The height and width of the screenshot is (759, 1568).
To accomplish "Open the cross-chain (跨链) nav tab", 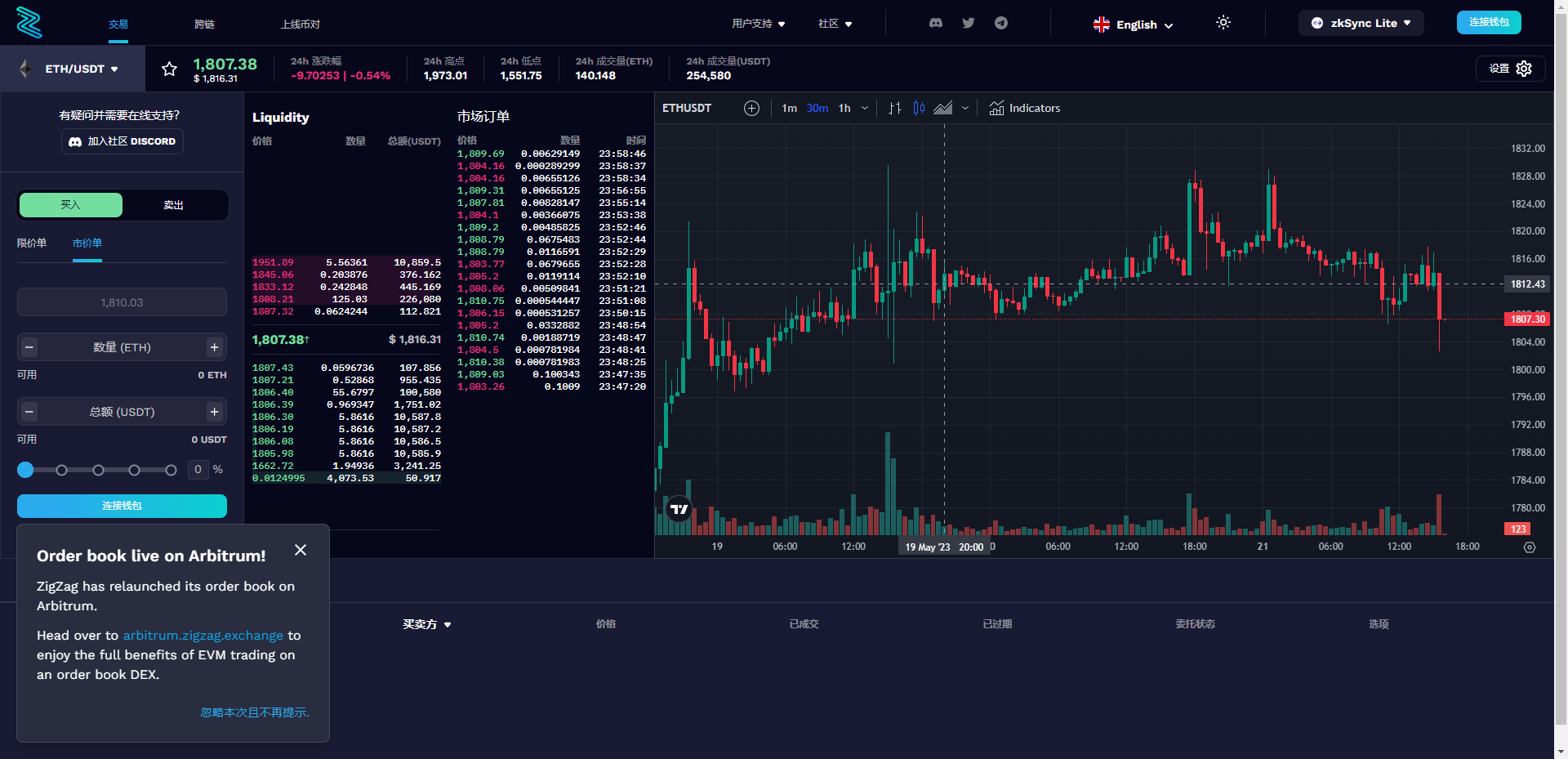I will tap(204, 25).
